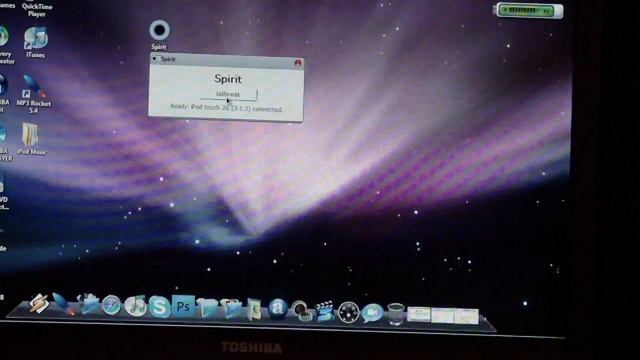Click the Spirit window title bar text

click(168, 59)
